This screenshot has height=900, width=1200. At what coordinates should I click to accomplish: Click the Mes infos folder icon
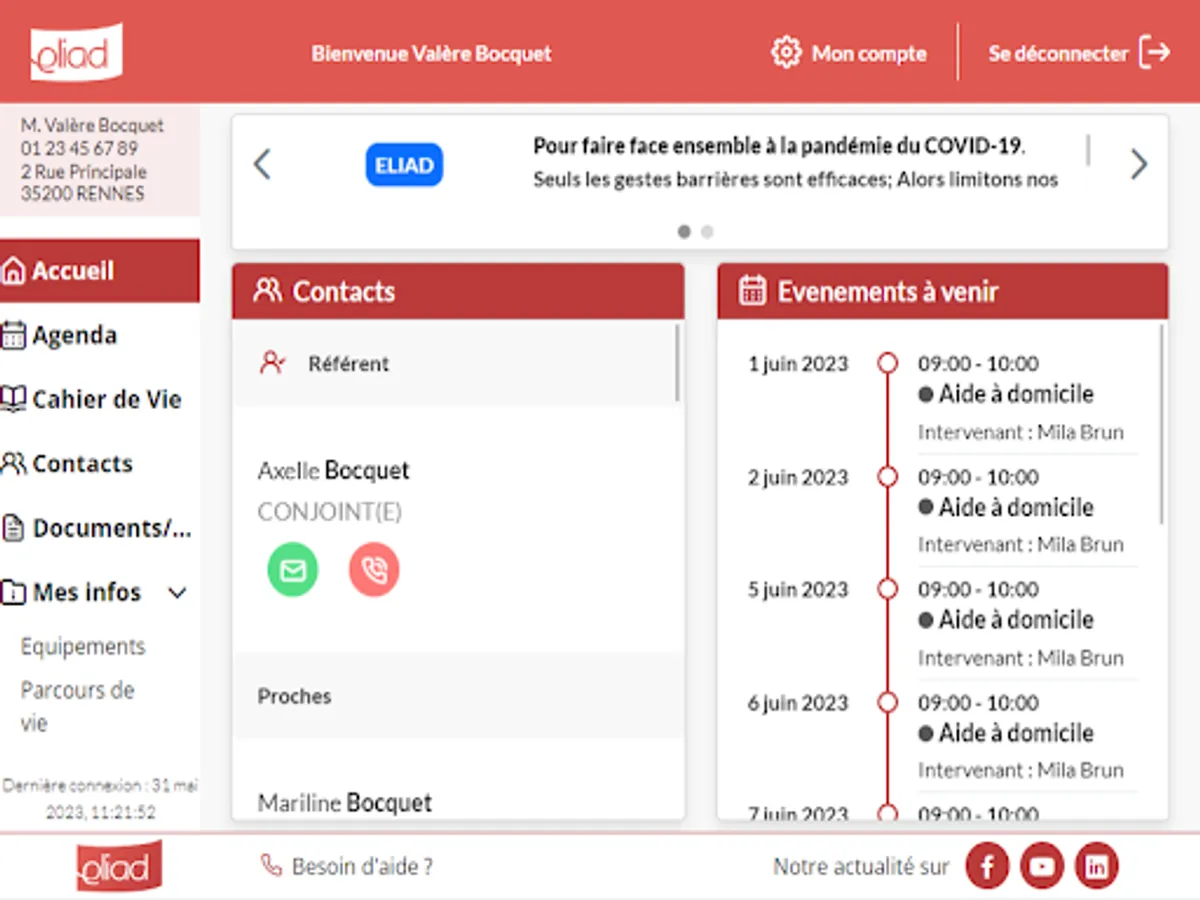13,592
